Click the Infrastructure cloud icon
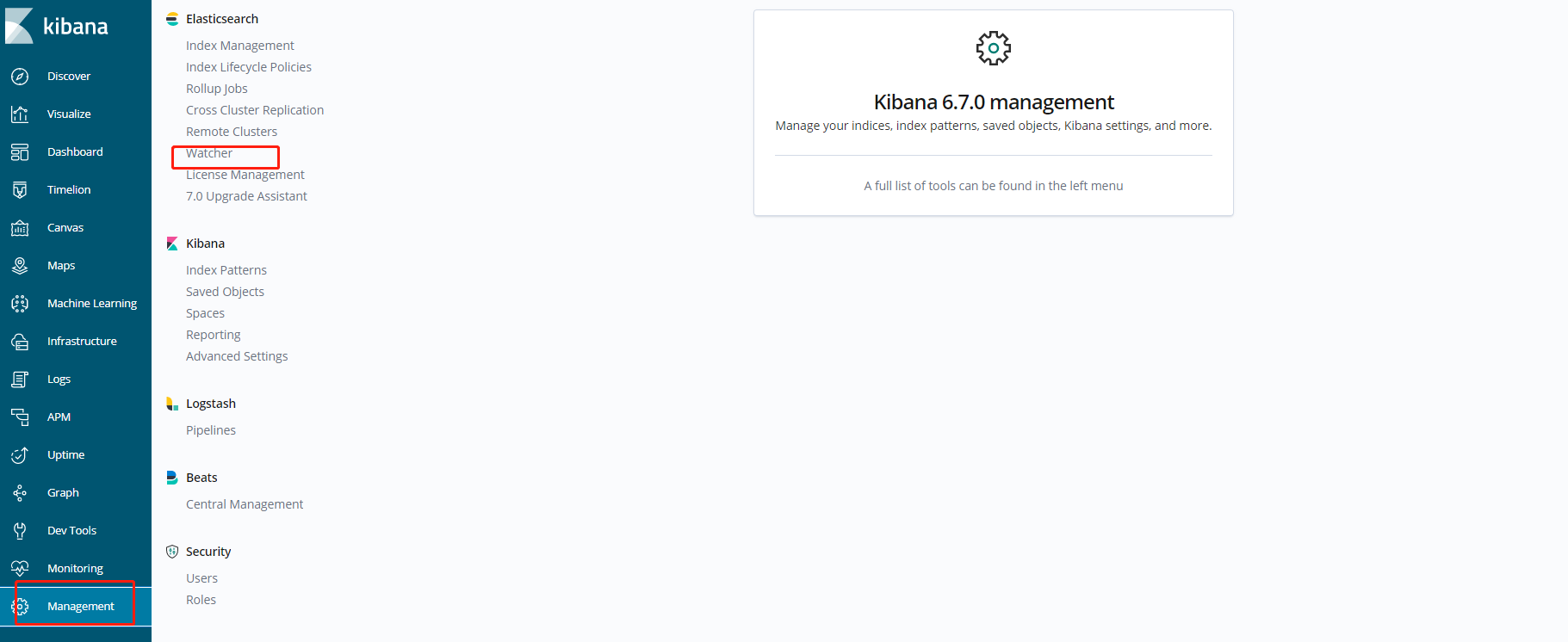Viewport: 1568px width, 642px height. pos(20,342)
